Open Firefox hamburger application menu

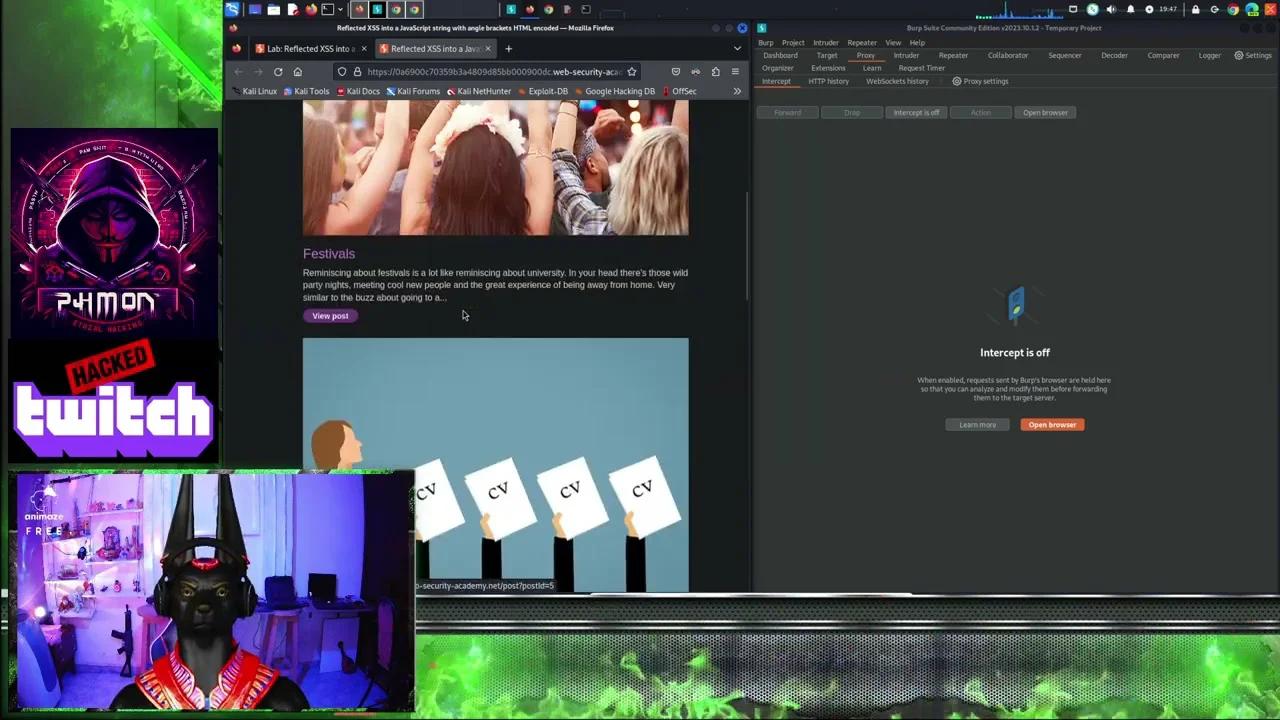(735, 72)
